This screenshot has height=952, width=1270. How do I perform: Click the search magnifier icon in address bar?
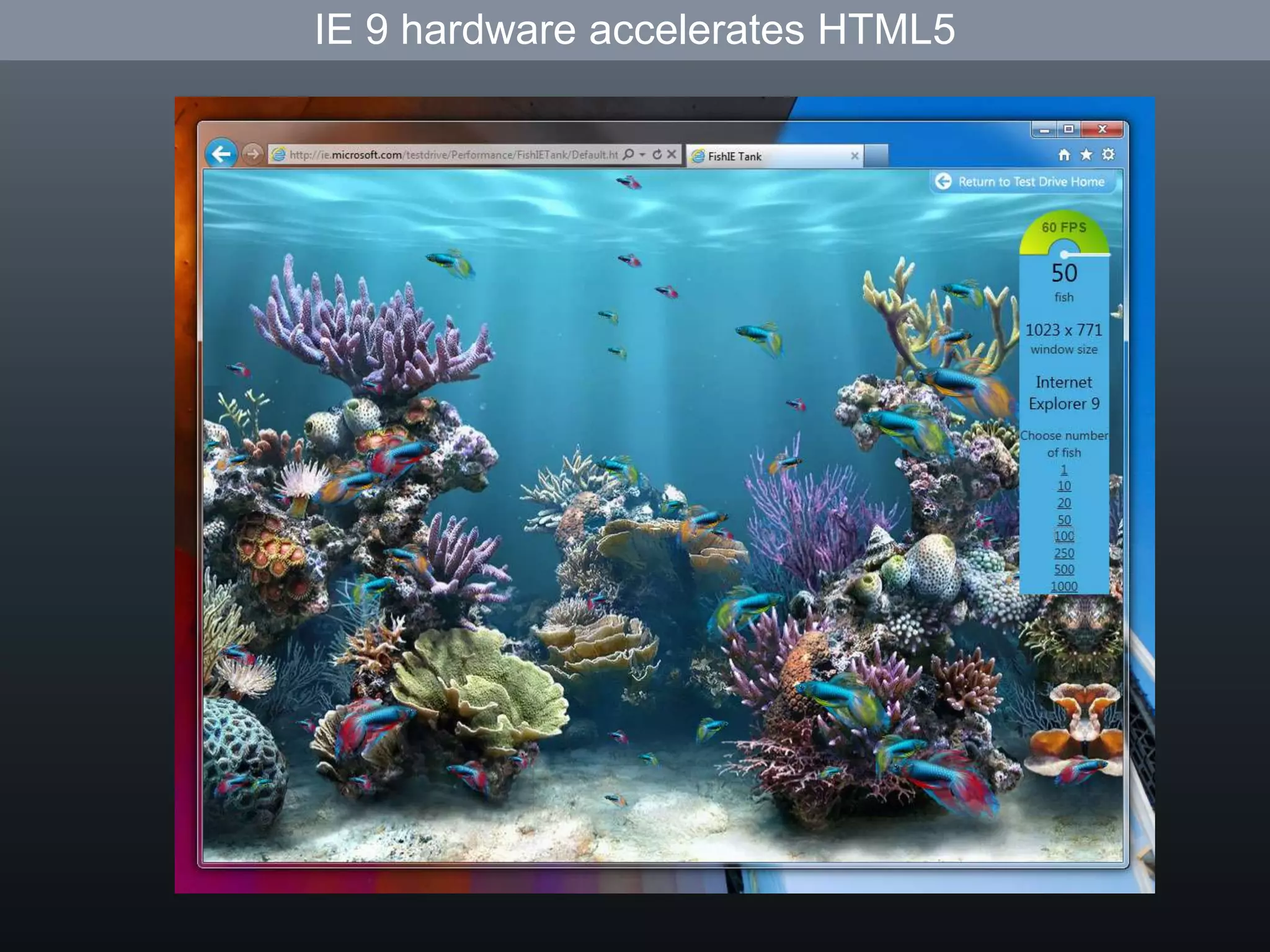(x=628, y=154)
